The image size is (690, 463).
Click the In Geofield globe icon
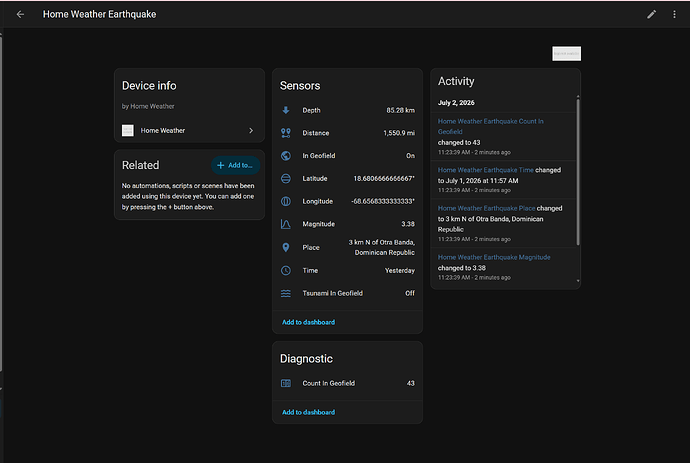point(286,156)
